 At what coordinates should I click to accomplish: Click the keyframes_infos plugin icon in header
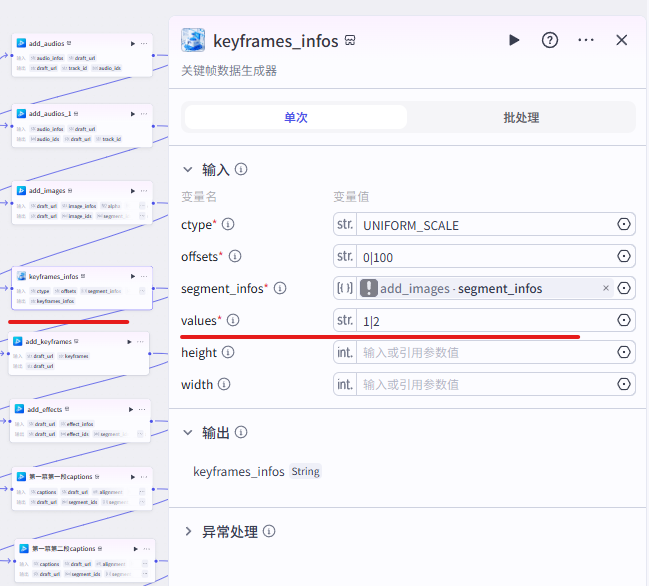point(193,40)
